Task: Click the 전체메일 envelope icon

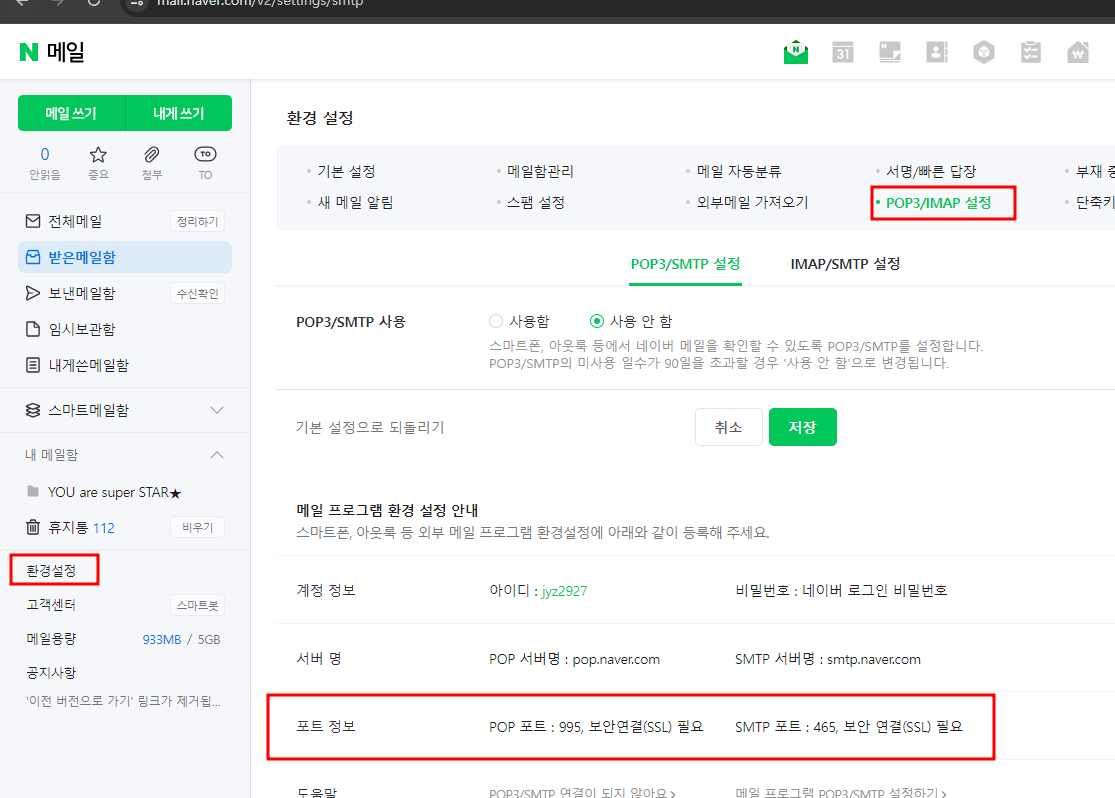Action: [x=33, y=221]
